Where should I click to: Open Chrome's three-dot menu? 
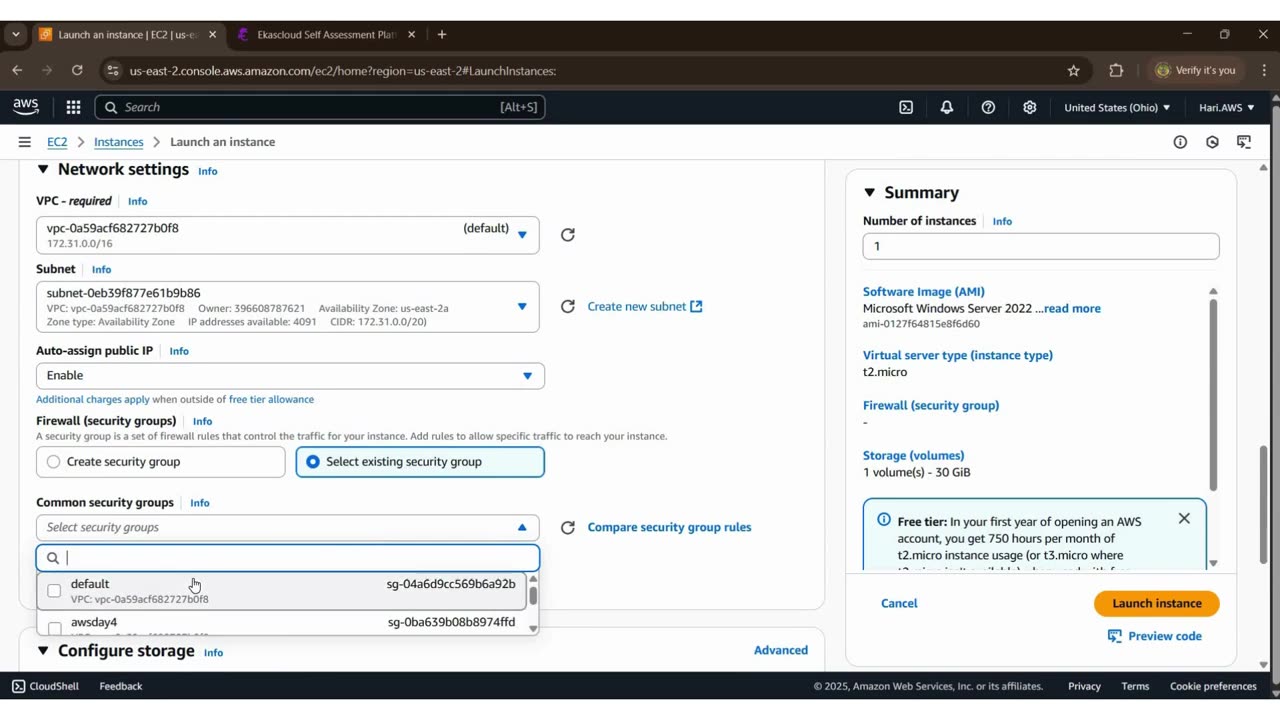(x=1264, y=70)
